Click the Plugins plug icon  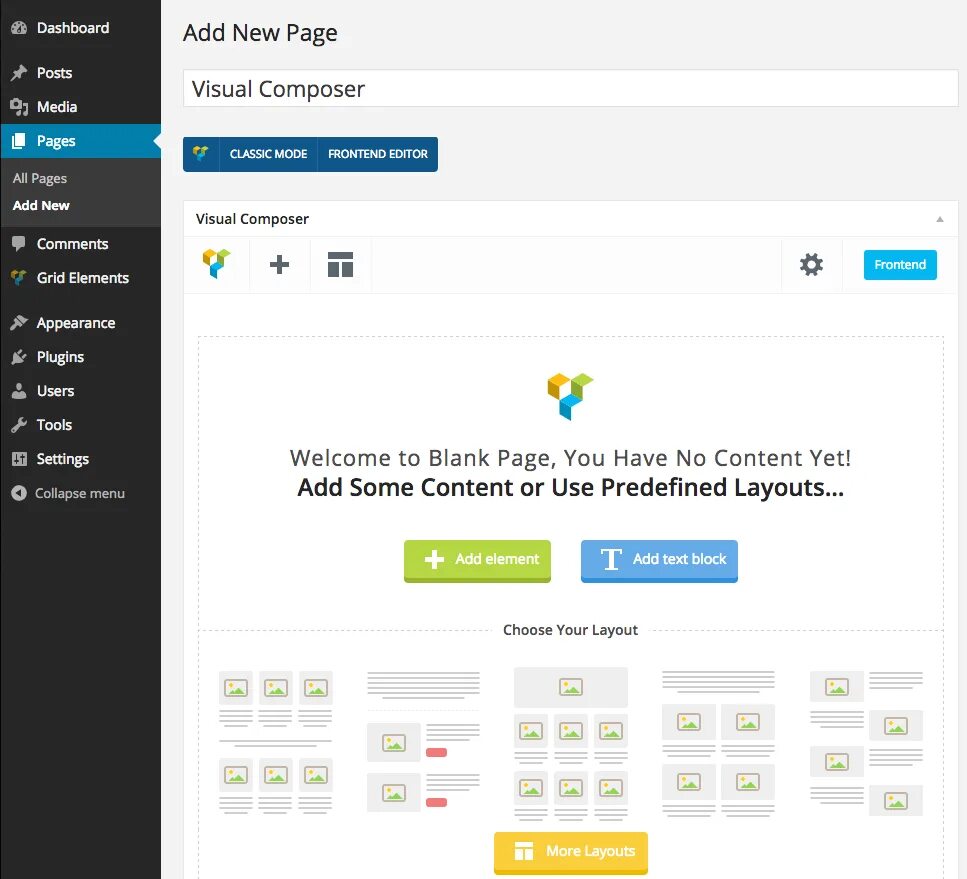tap(19, 357)
